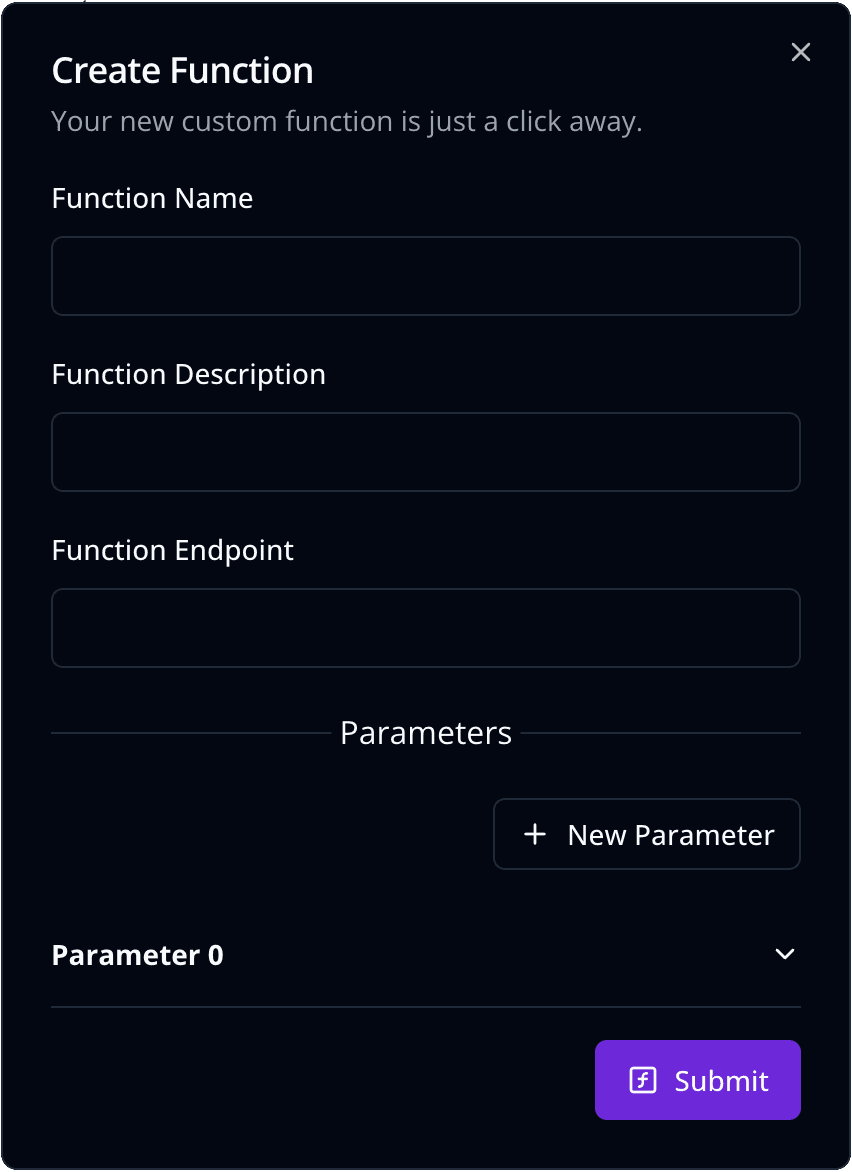Click the word Submit on purple button
Viewport: 852px width, 1172px height.
coord(721,1081)
